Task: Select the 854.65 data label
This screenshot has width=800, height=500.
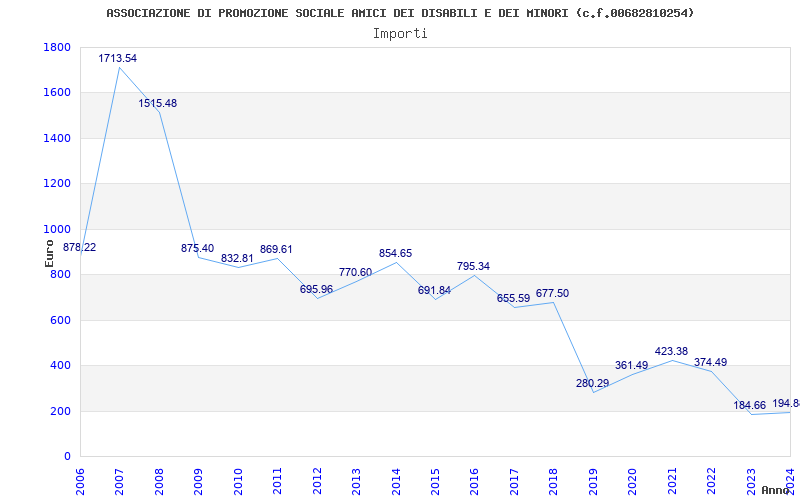Action: (395, 253)
